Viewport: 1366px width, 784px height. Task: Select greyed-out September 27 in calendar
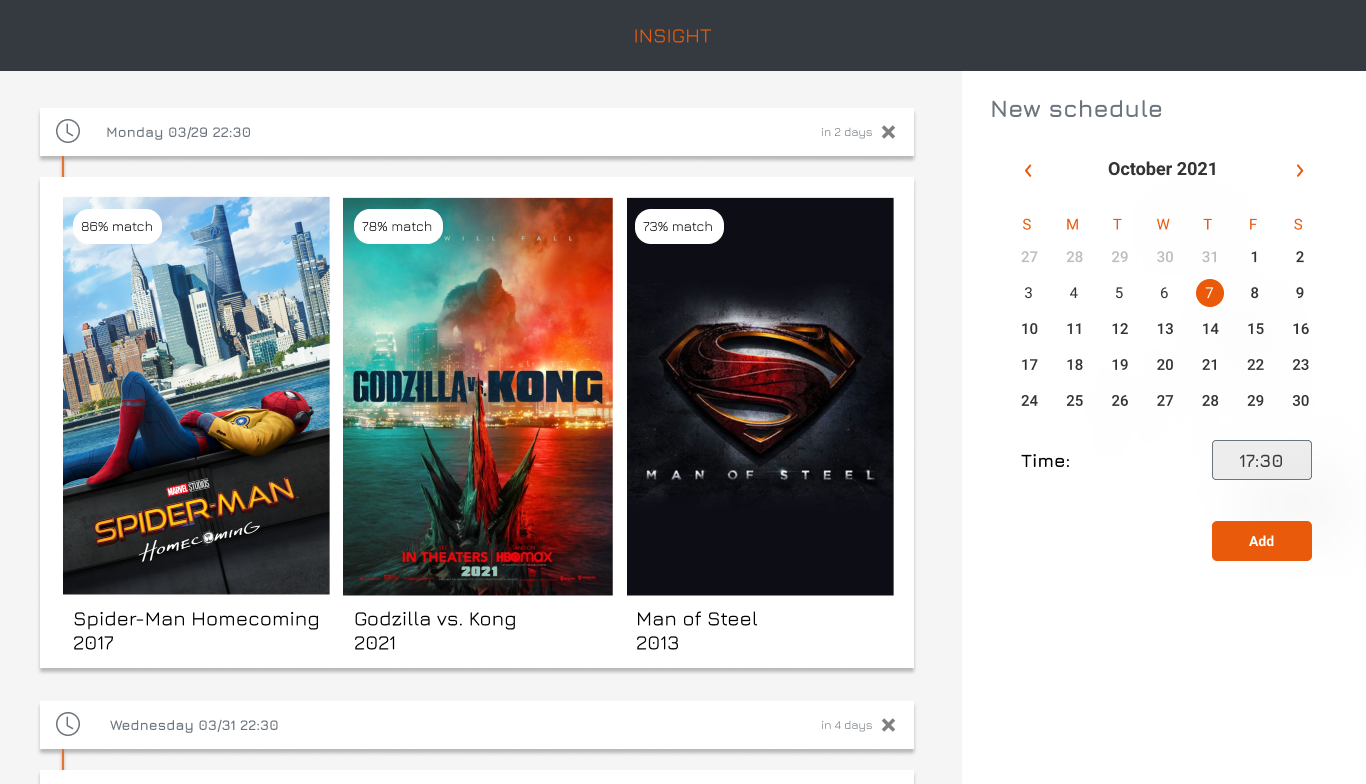tap(1029, 257)
